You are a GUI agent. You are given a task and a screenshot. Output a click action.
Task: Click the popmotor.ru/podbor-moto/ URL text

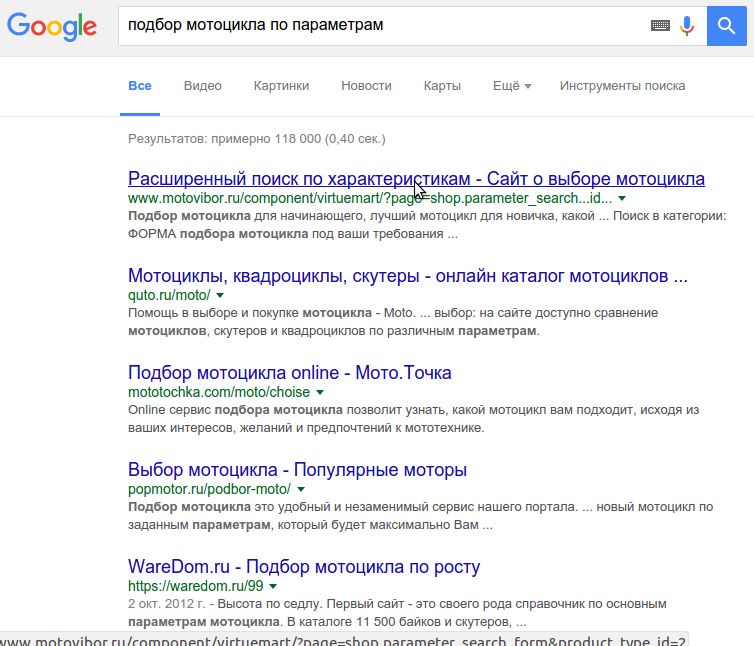pos(209,489)
